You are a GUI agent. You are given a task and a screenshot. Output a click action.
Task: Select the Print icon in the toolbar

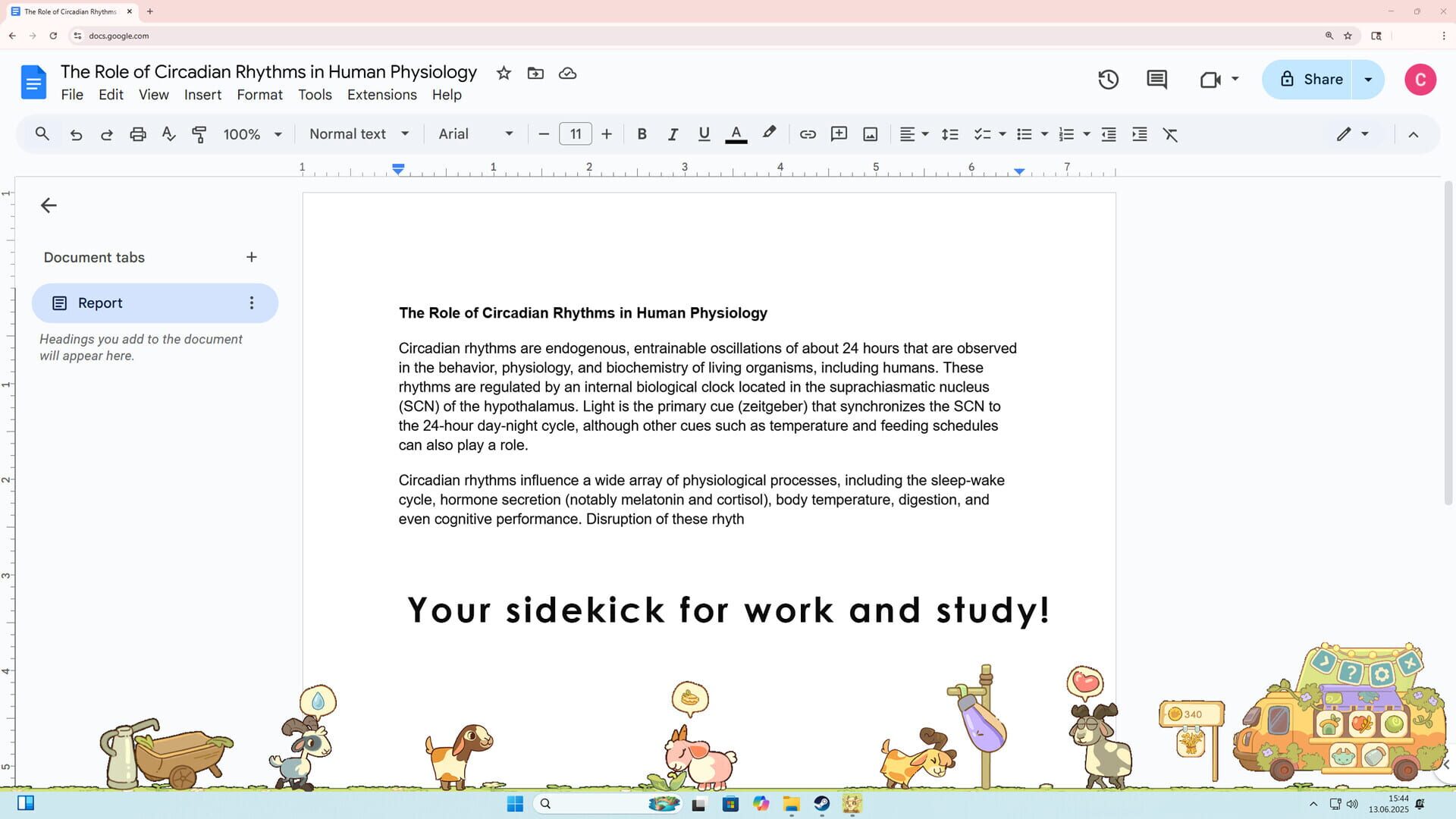[x=138, y=133]
